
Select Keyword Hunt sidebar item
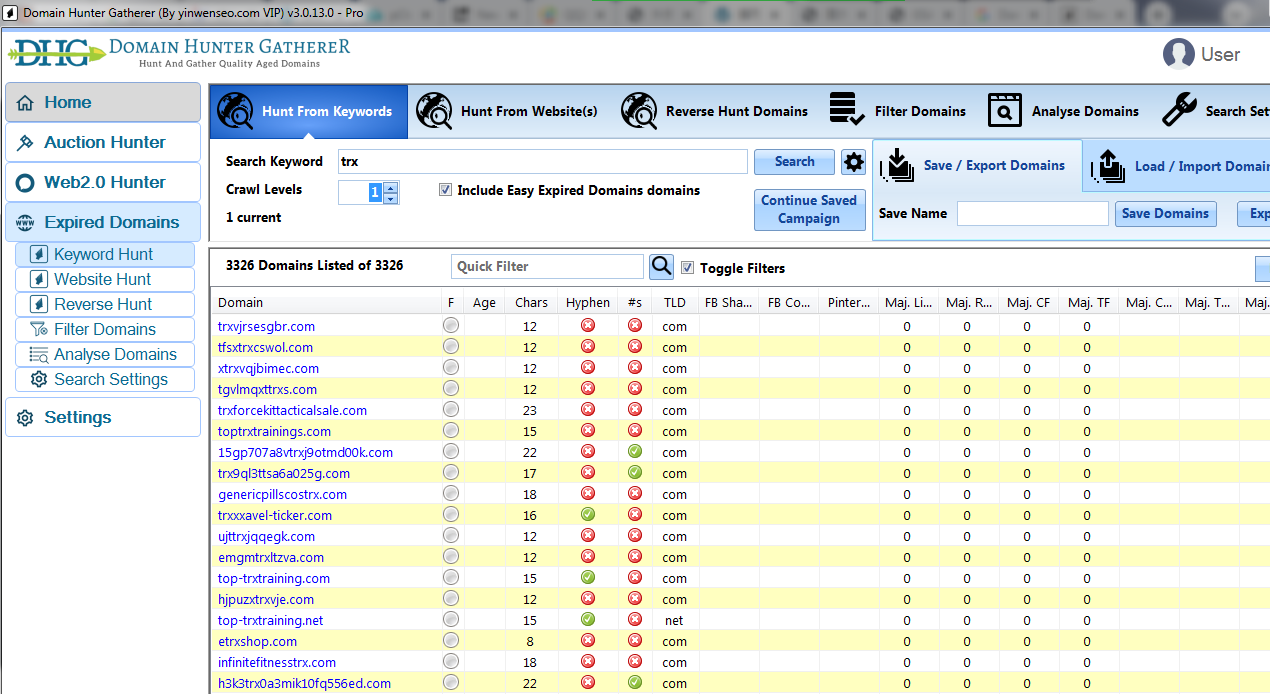pos(105,254)
